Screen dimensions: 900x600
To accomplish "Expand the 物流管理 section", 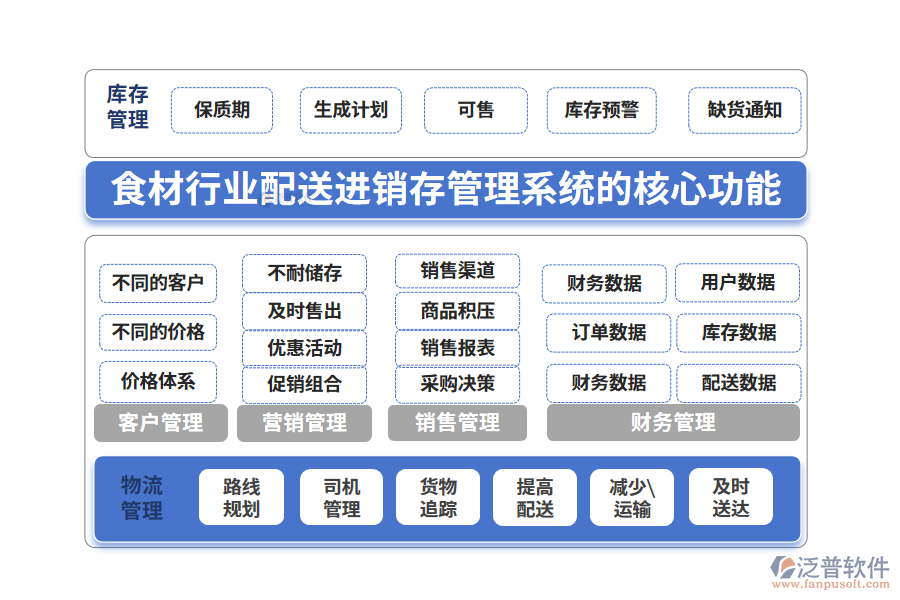I will coord(140,496).
